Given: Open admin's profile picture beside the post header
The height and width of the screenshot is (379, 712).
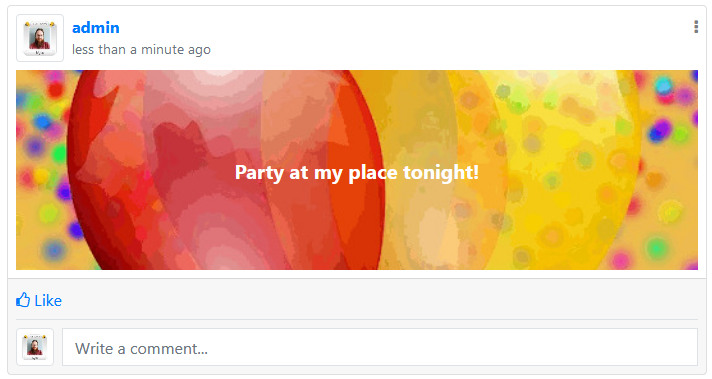Looking at the screenshot, I should (40, 38).
